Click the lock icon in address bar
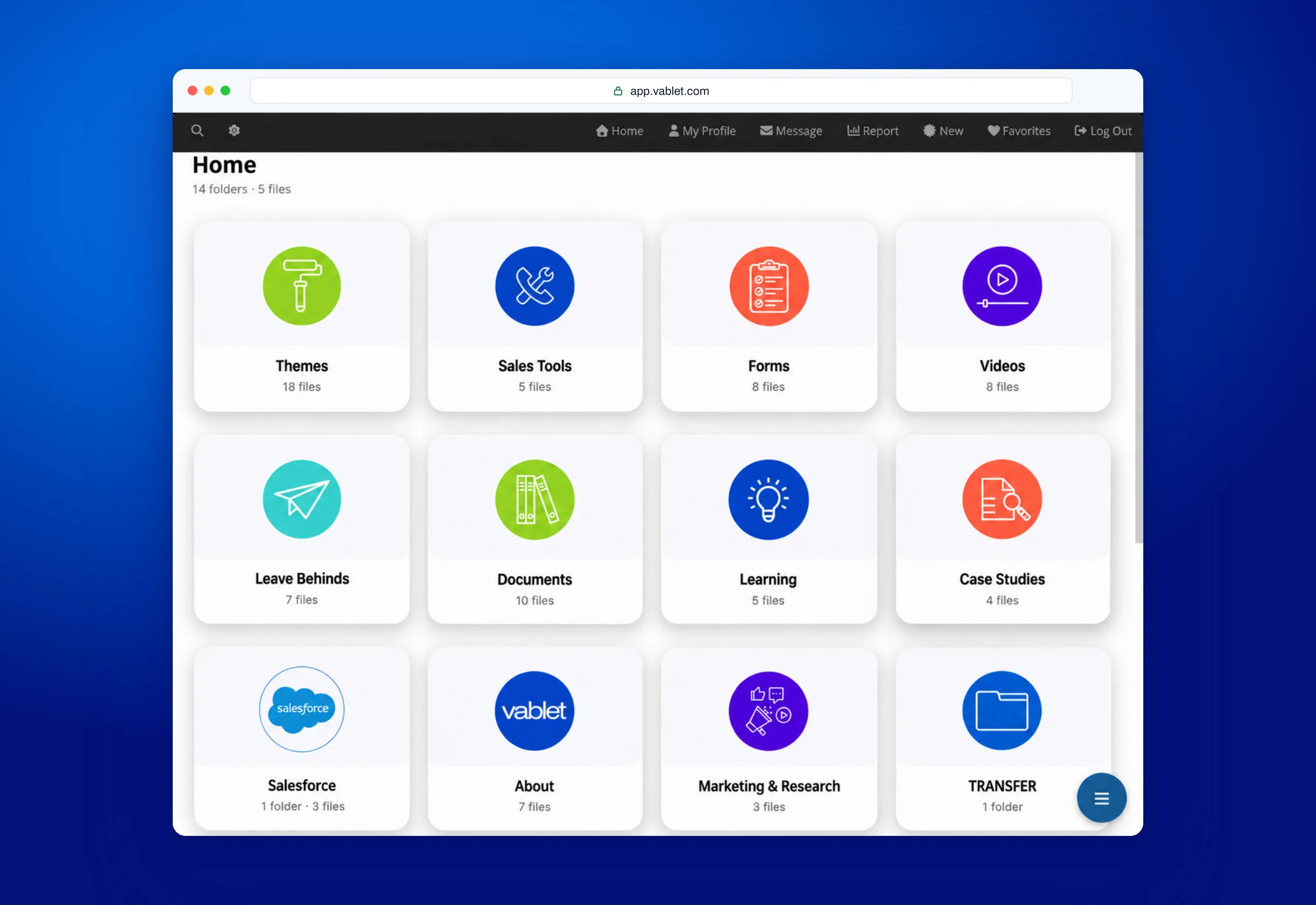Viewport: 1316px width, 905px height. click(x=619, y=90)
